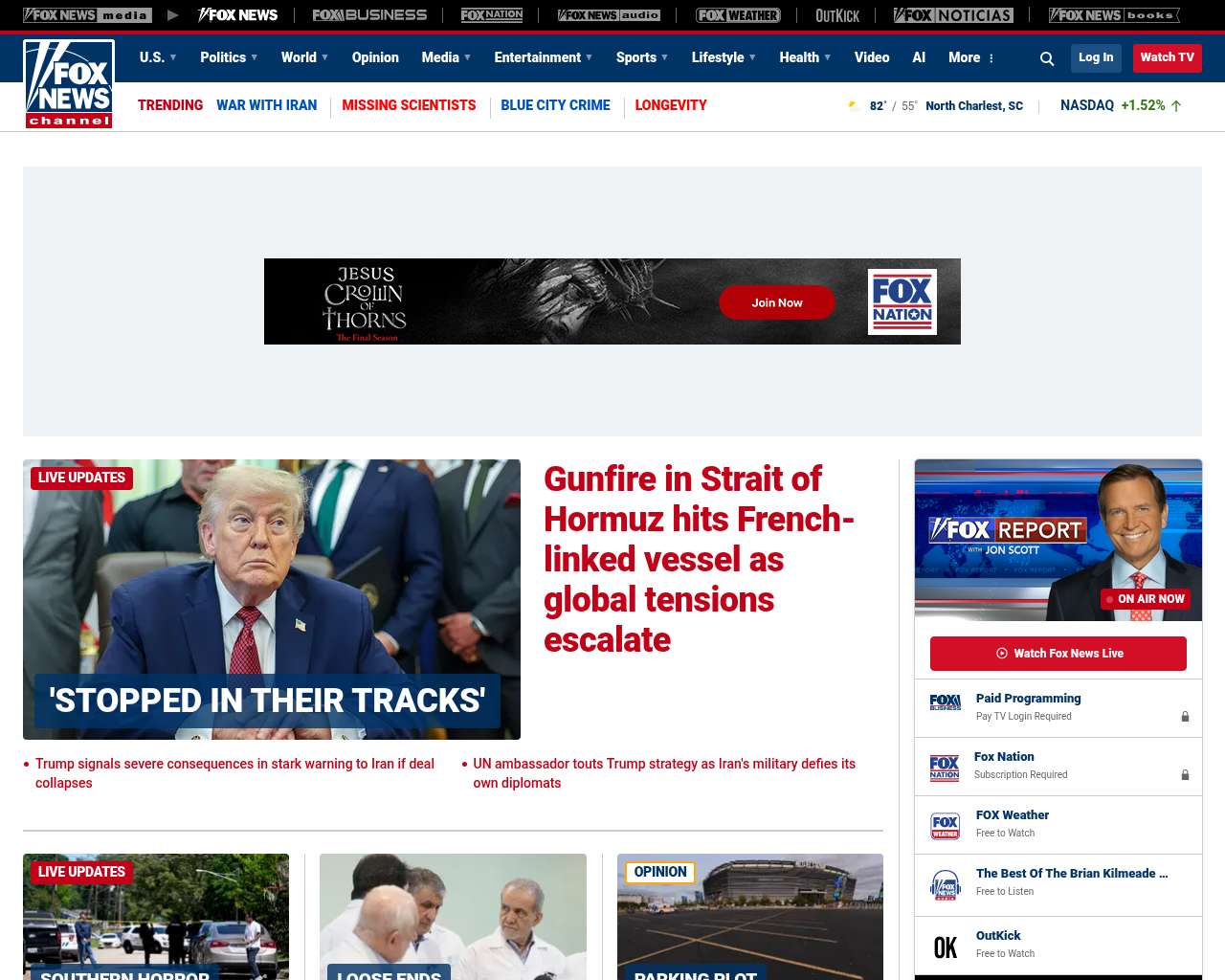1225x980 pixels.
Task: Click the lock icon on Fox Nation row
Action: click(1185, 774)
